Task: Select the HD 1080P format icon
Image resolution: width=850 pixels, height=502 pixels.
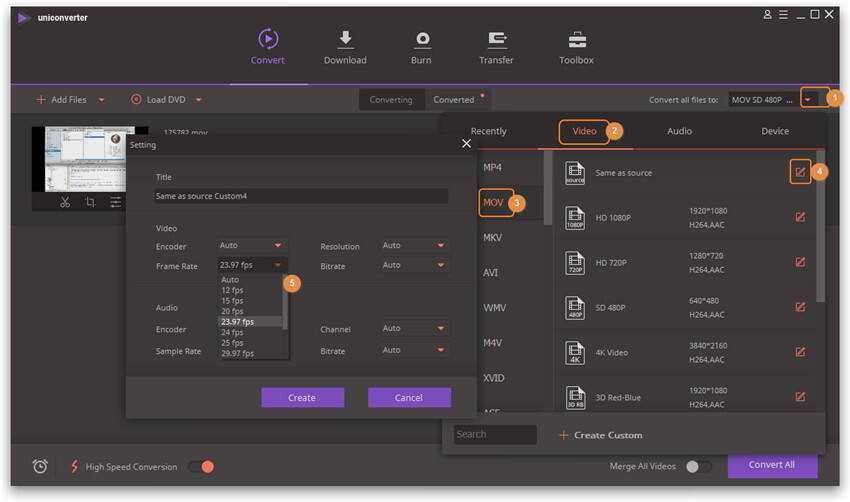Action: point(575,218)
